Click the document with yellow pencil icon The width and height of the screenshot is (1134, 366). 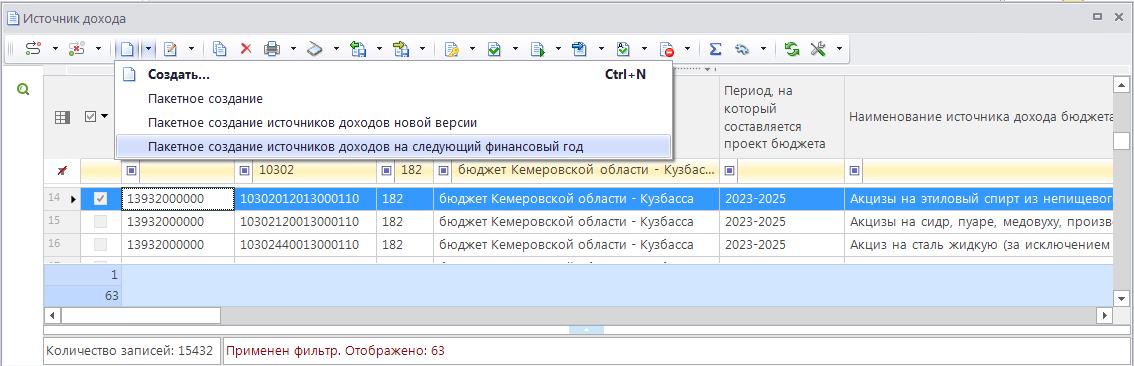pyautogui.click(x=452, y=49)
